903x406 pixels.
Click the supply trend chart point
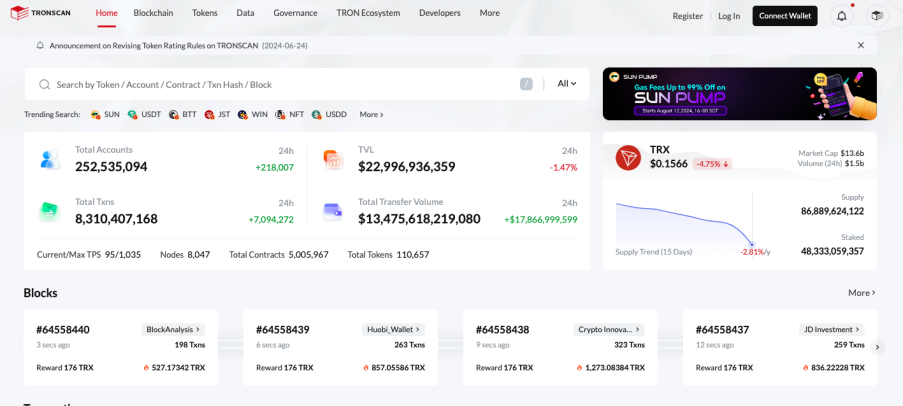click(x=752, y=244)
